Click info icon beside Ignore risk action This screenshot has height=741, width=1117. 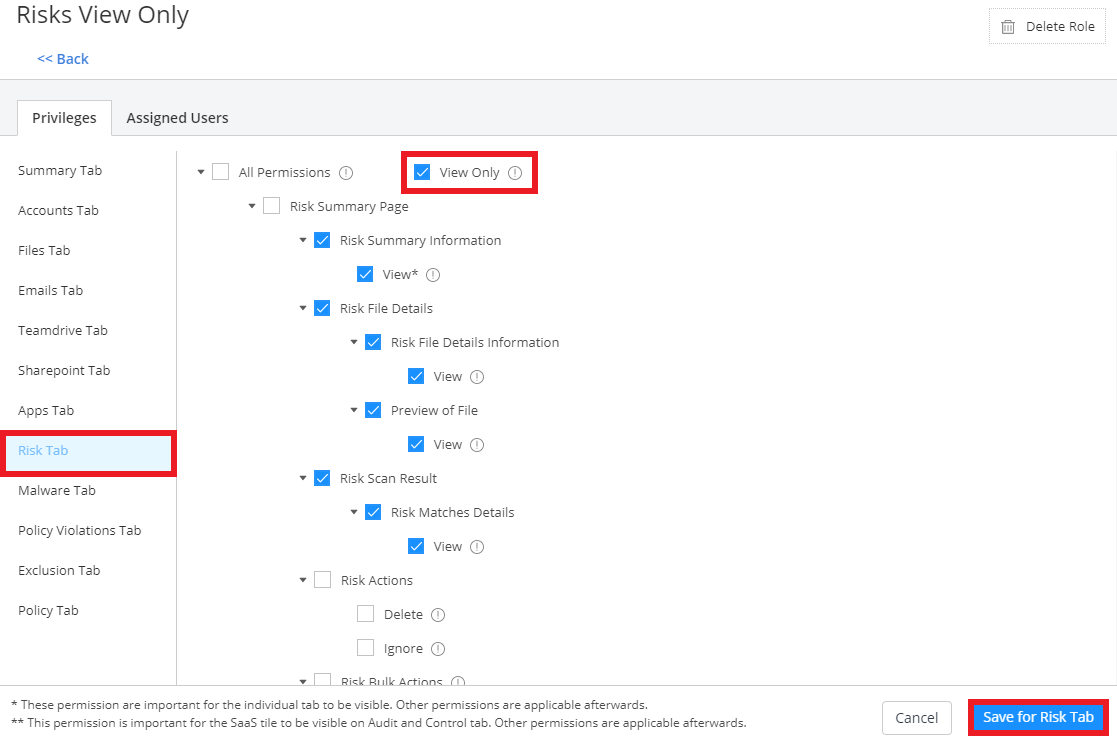tap(438, 649)
